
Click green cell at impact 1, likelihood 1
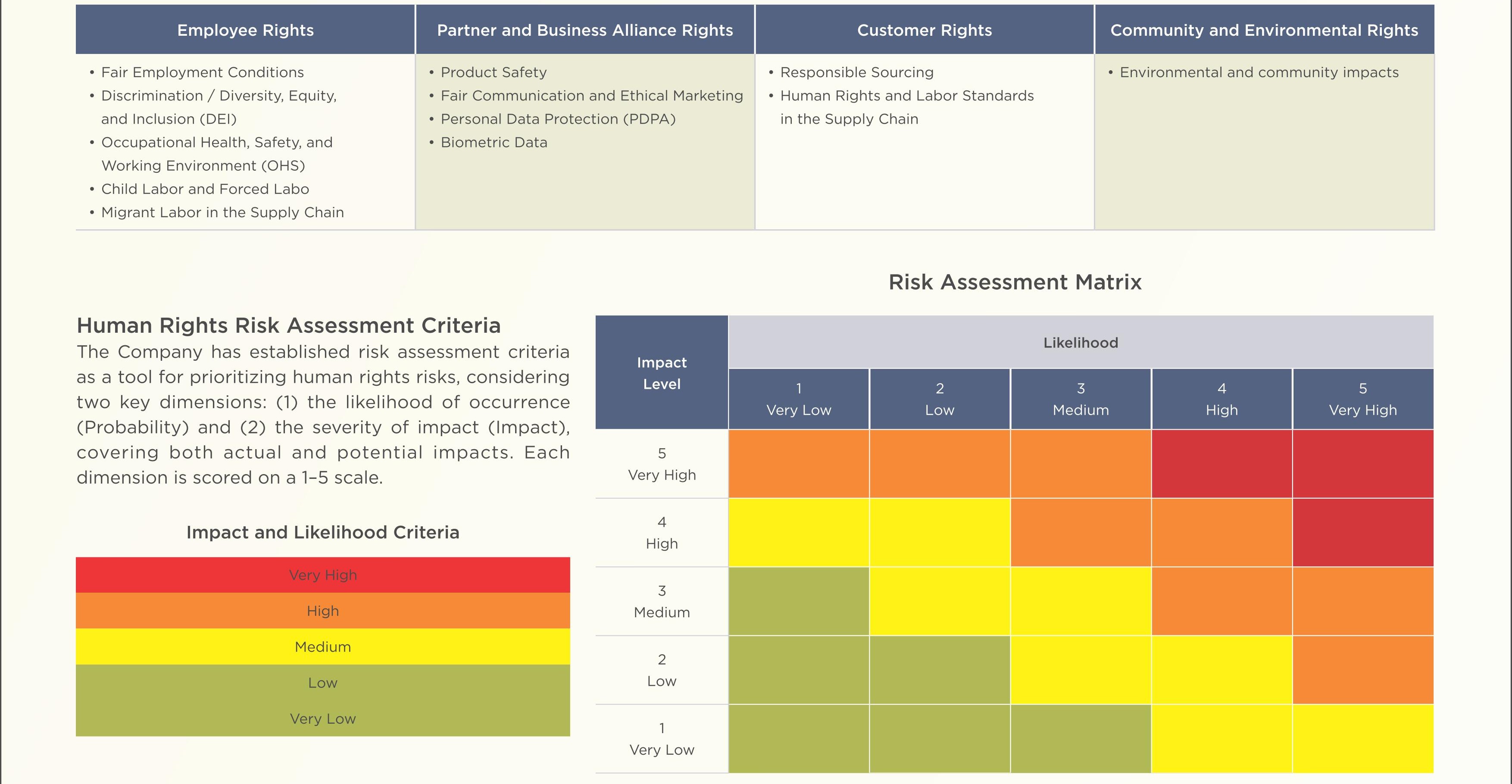(799, 739)
